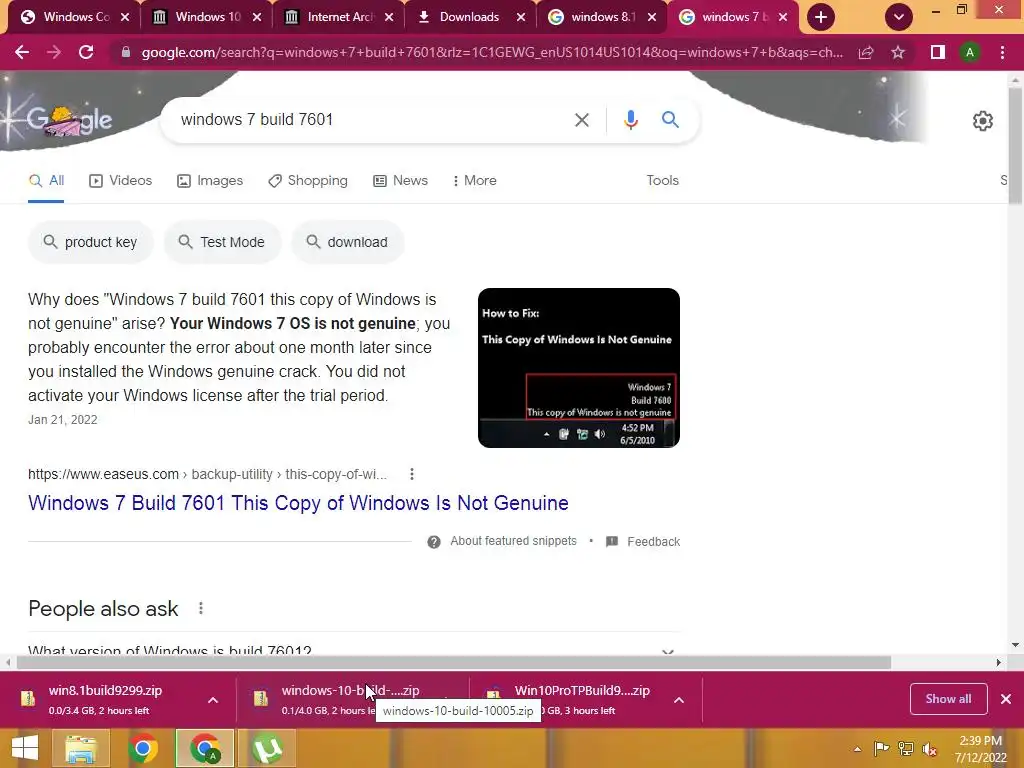Open the easeus result options menu
Screen dimensions: 1024x768
pyautogui.click(x=411, y=474)
